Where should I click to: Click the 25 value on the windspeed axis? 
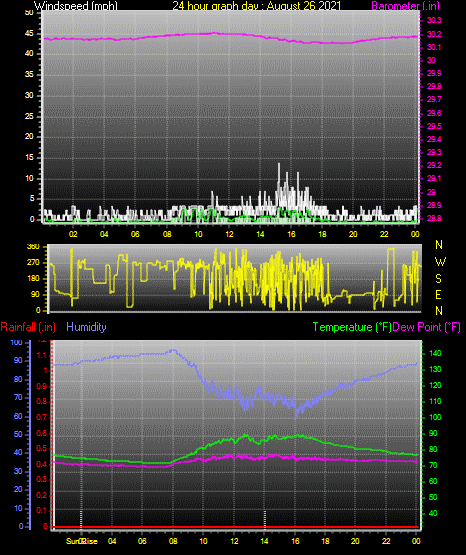[29, 116]
